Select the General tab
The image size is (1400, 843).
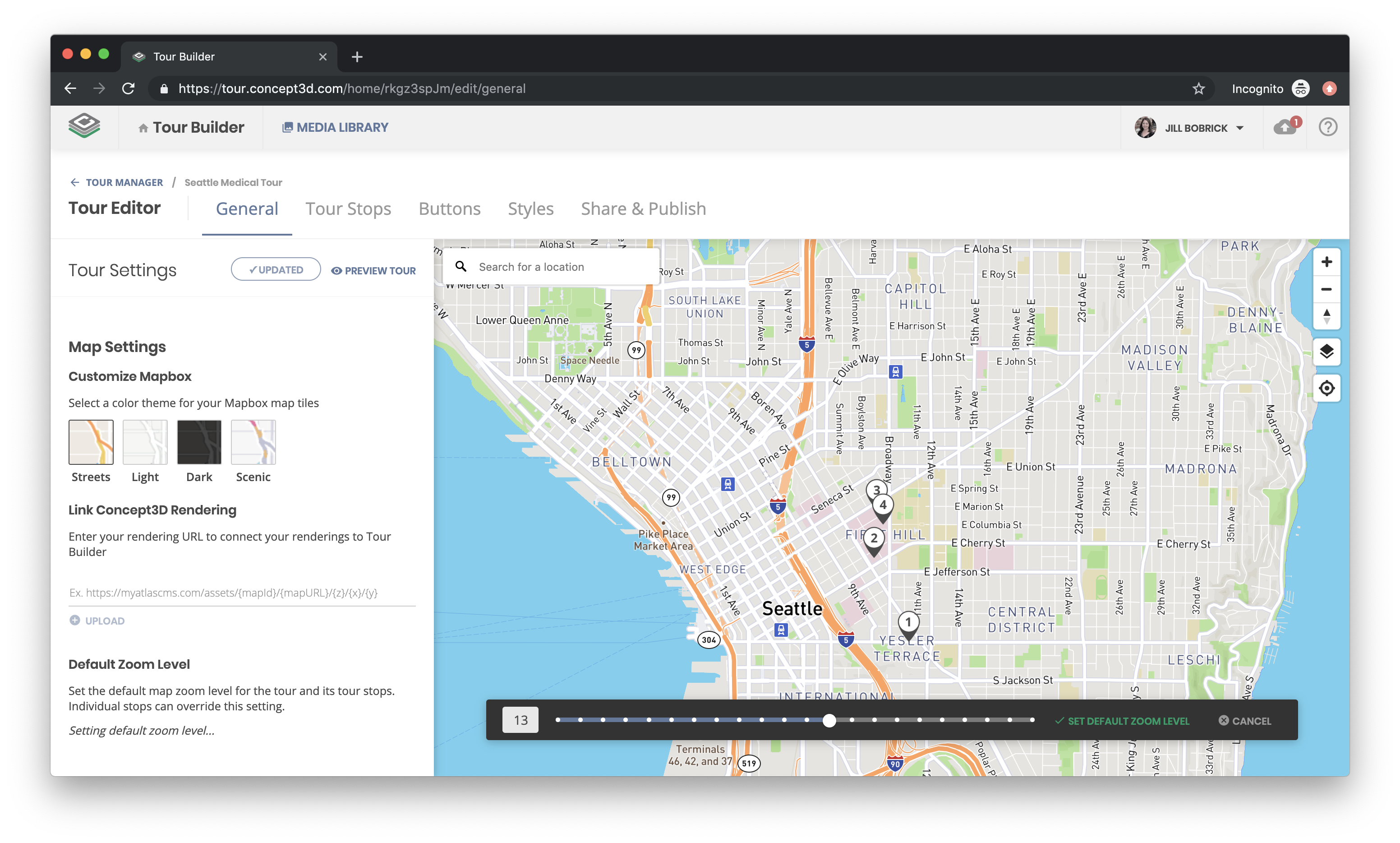247,208
